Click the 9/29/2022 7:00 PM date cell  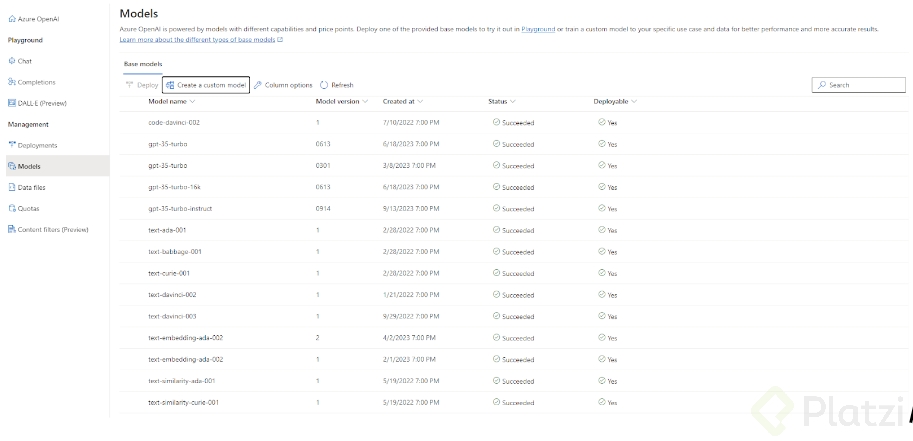411,316
